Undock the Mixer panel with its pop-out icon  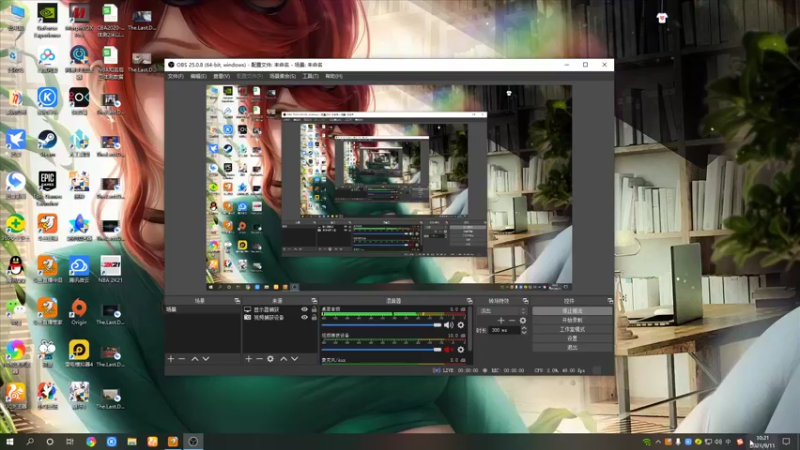(469, 301)
